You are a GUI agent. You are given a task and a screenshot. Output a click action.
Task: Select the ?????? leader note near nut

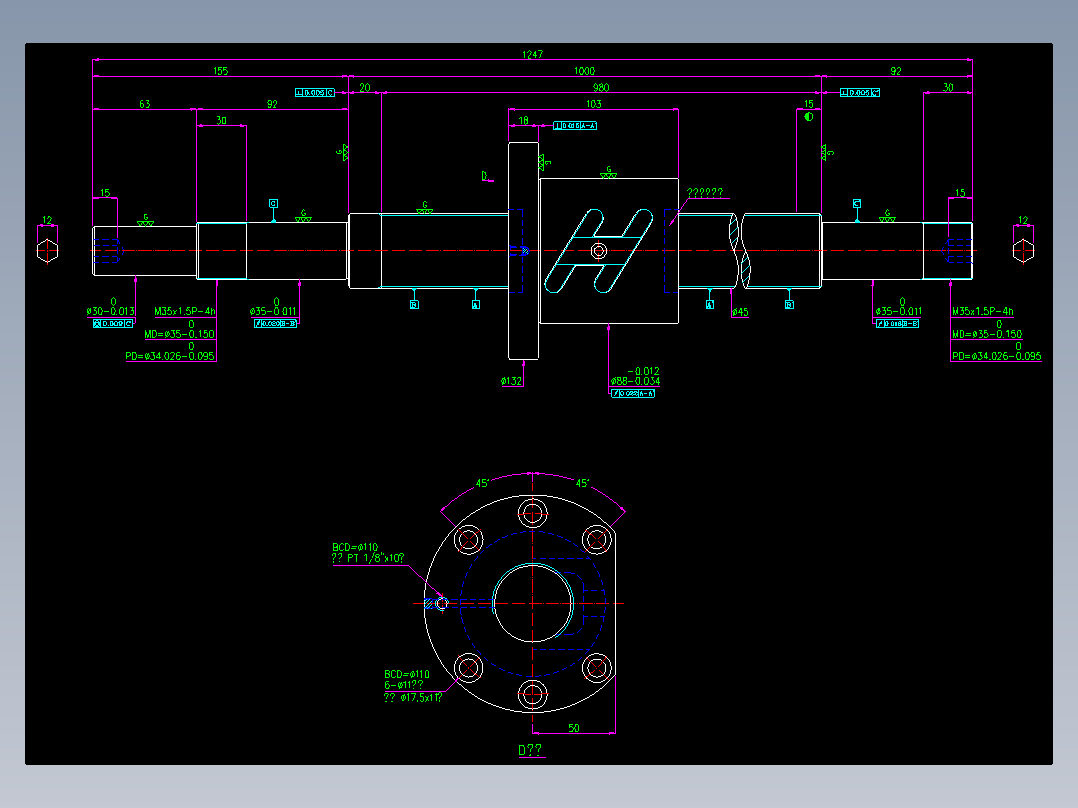click(x=705, y=193)
